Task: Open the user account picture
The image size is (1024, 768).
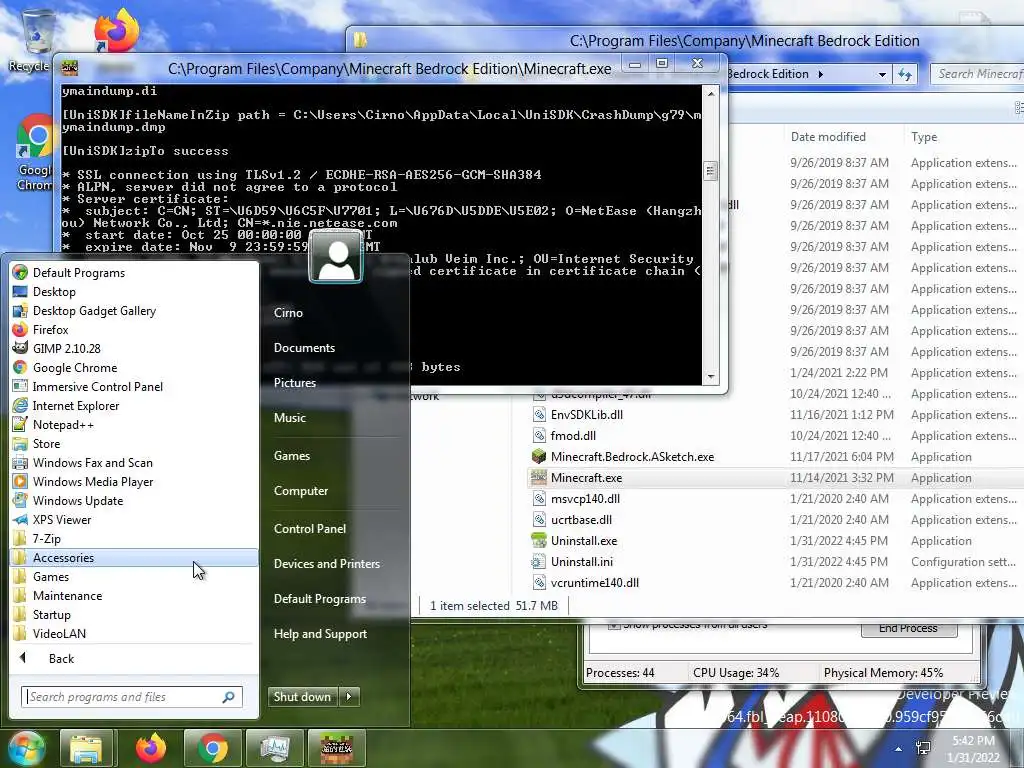Action: click(336, 256)
